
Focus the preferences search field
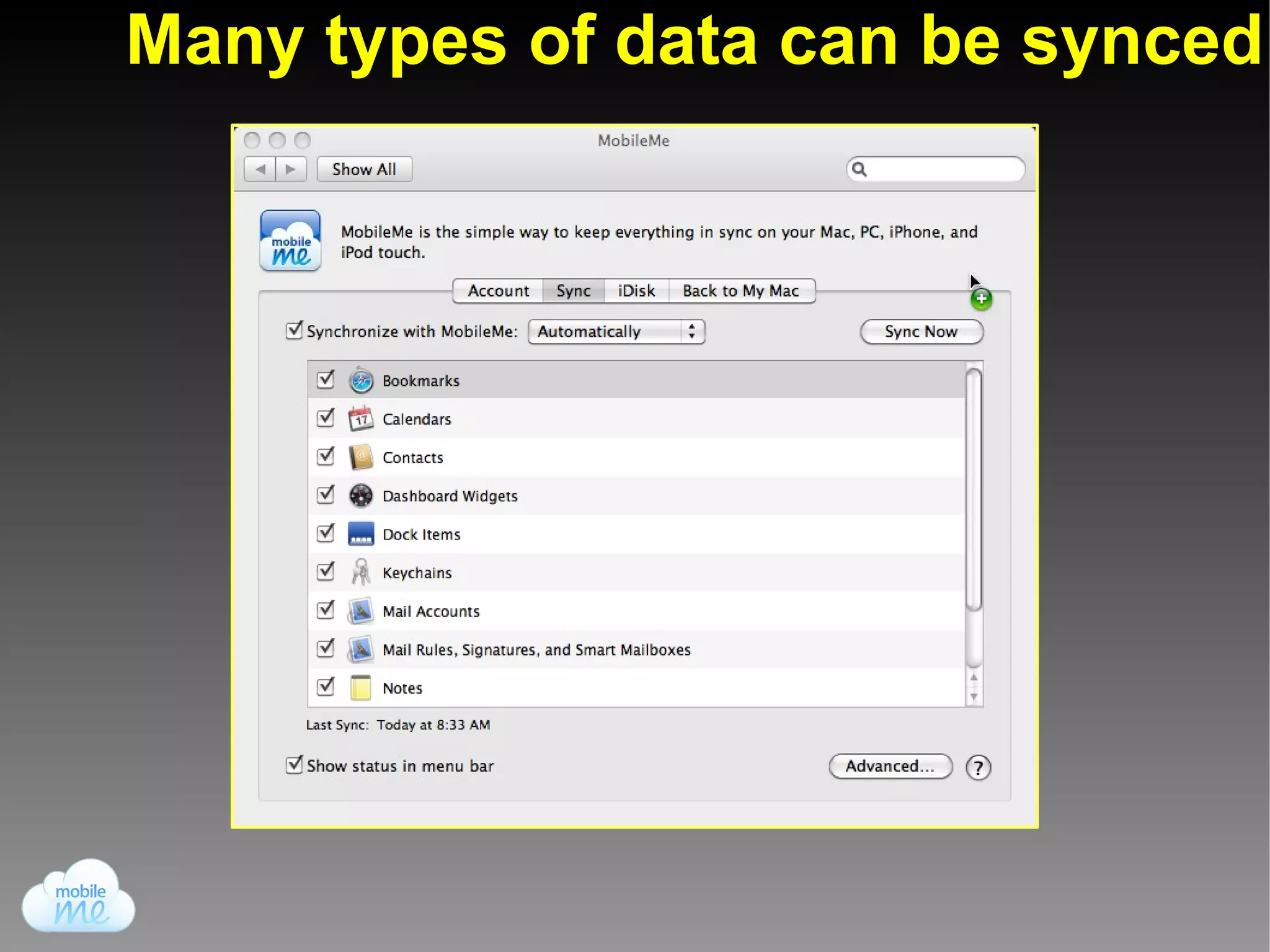tap(936, 169)
